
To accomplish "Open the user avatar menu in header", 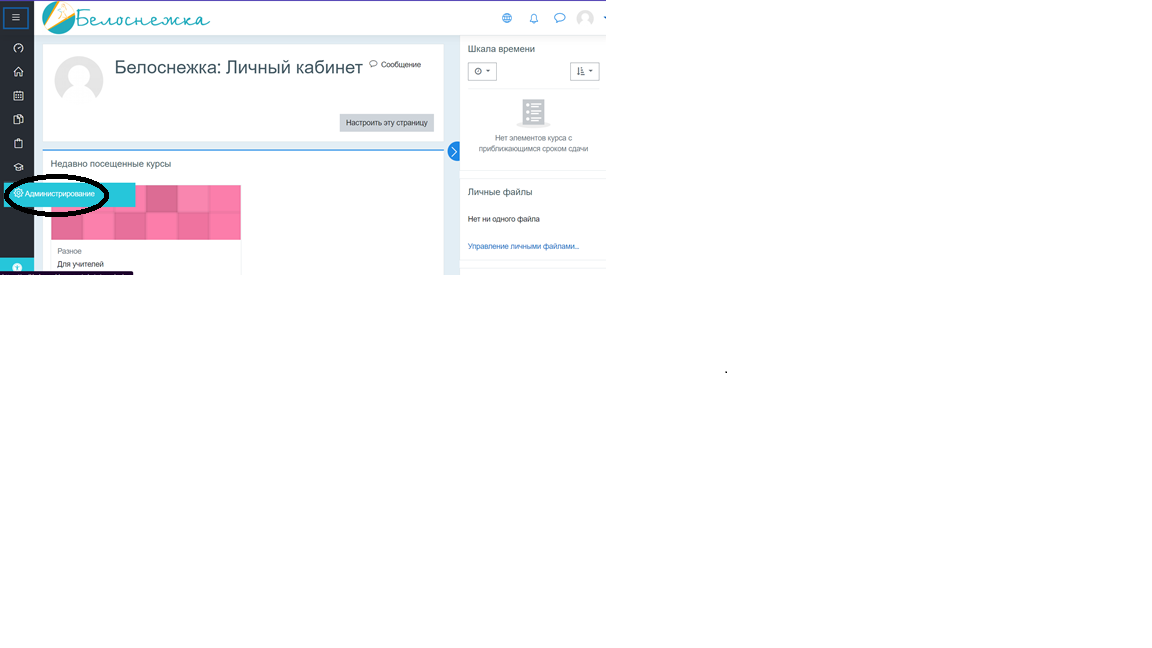I will tap(586, 18).
